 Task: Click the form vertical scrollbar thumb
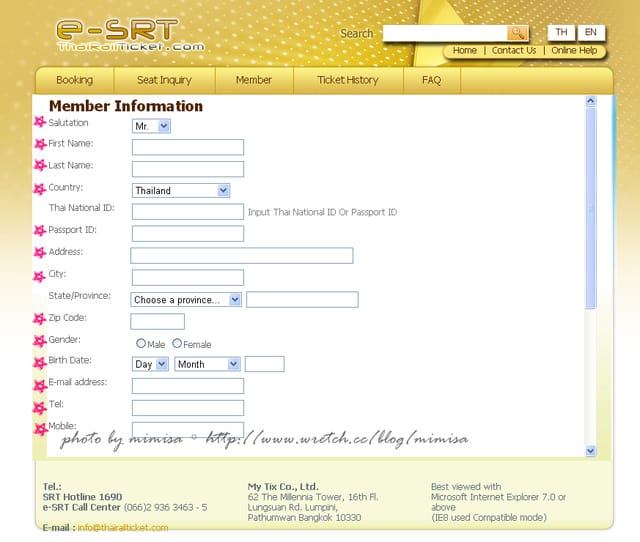(591, 208)
